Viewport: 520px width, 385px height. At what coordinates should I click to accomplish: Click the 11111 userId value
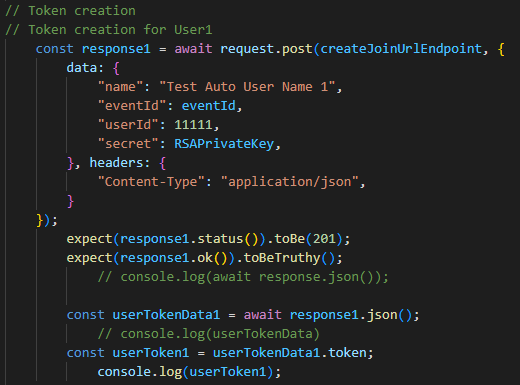(193, 125)
